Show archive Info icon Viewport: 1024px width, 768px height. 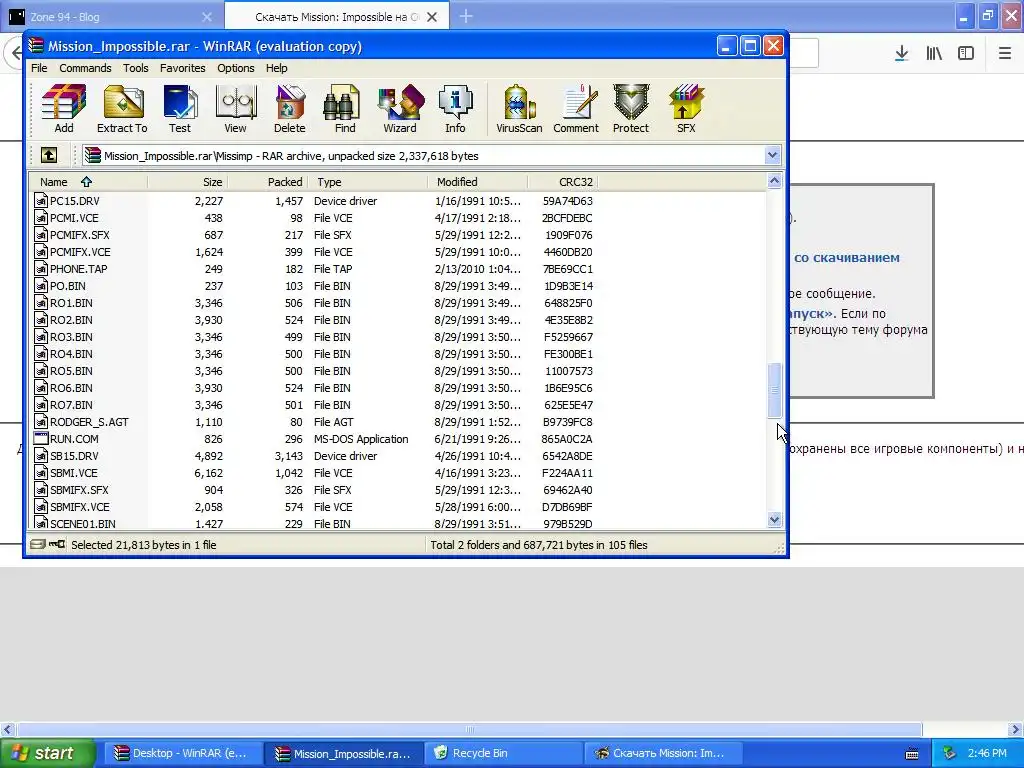click(455, 108)
